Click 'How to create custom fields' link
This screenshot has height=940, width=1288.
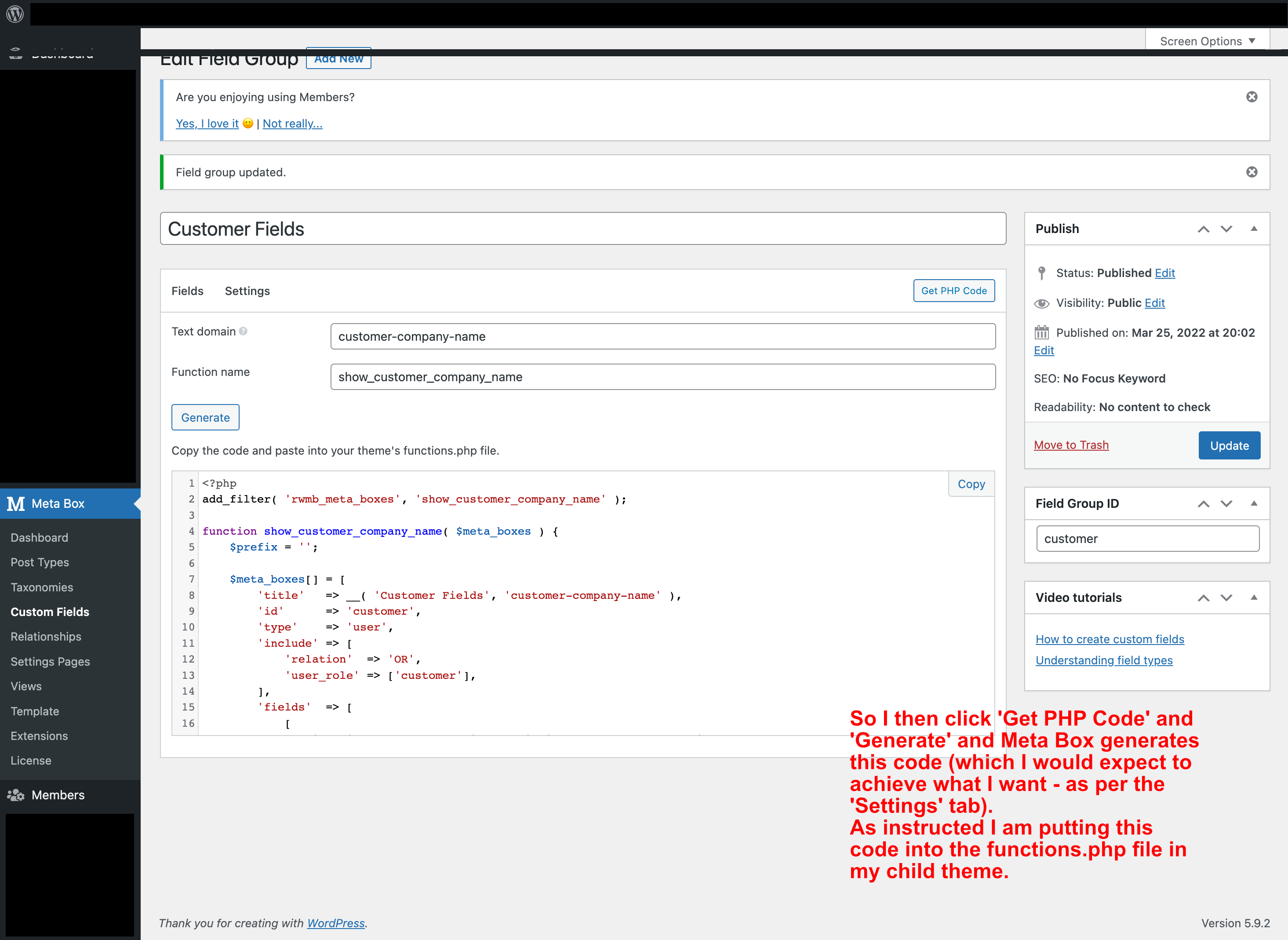(x=1110, y=639)
